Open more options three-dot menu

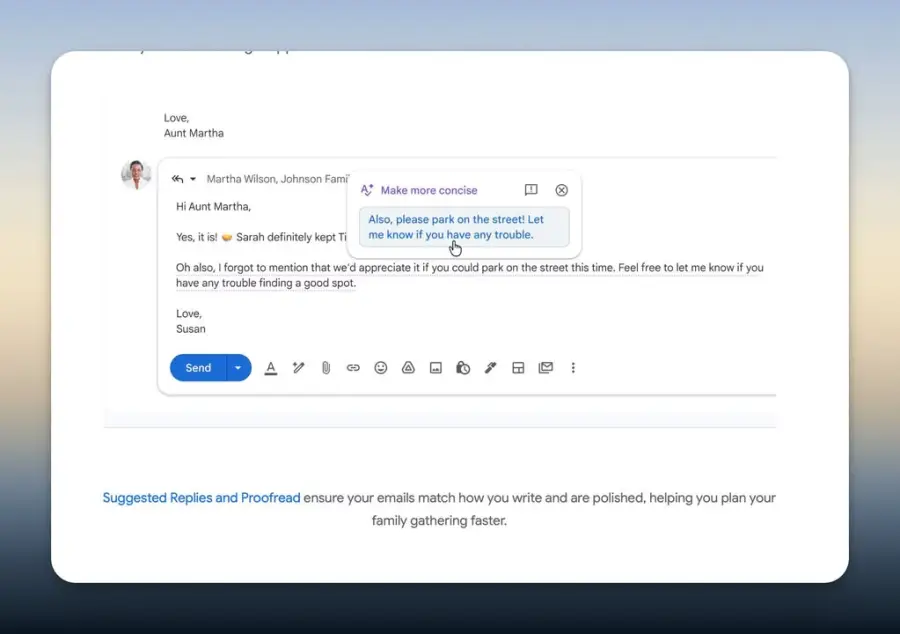point(573,368)
